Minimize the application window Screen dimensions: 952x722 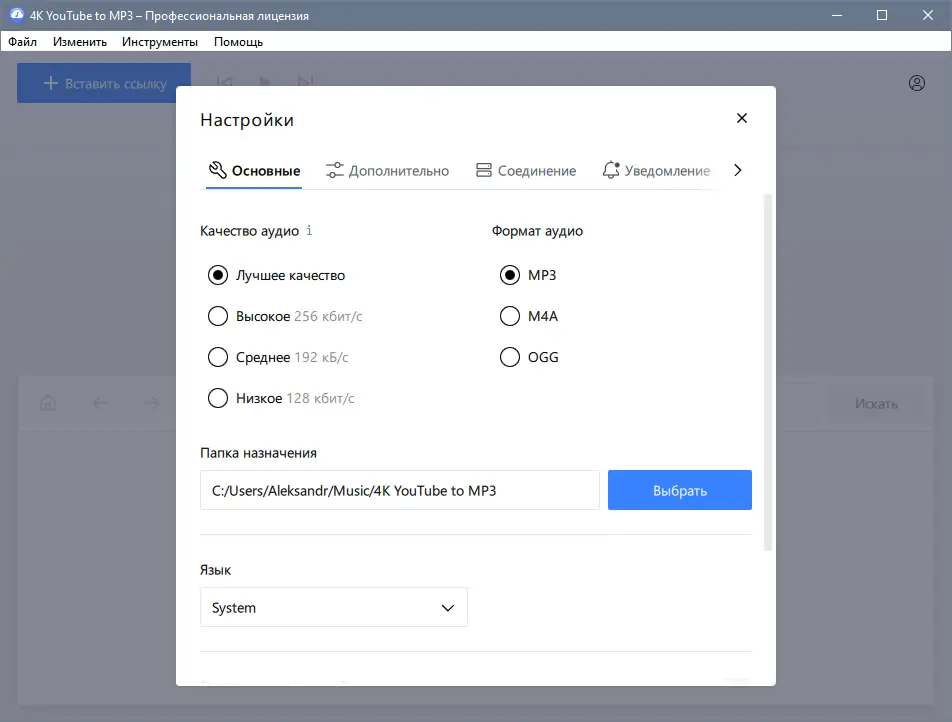[837, 15]
